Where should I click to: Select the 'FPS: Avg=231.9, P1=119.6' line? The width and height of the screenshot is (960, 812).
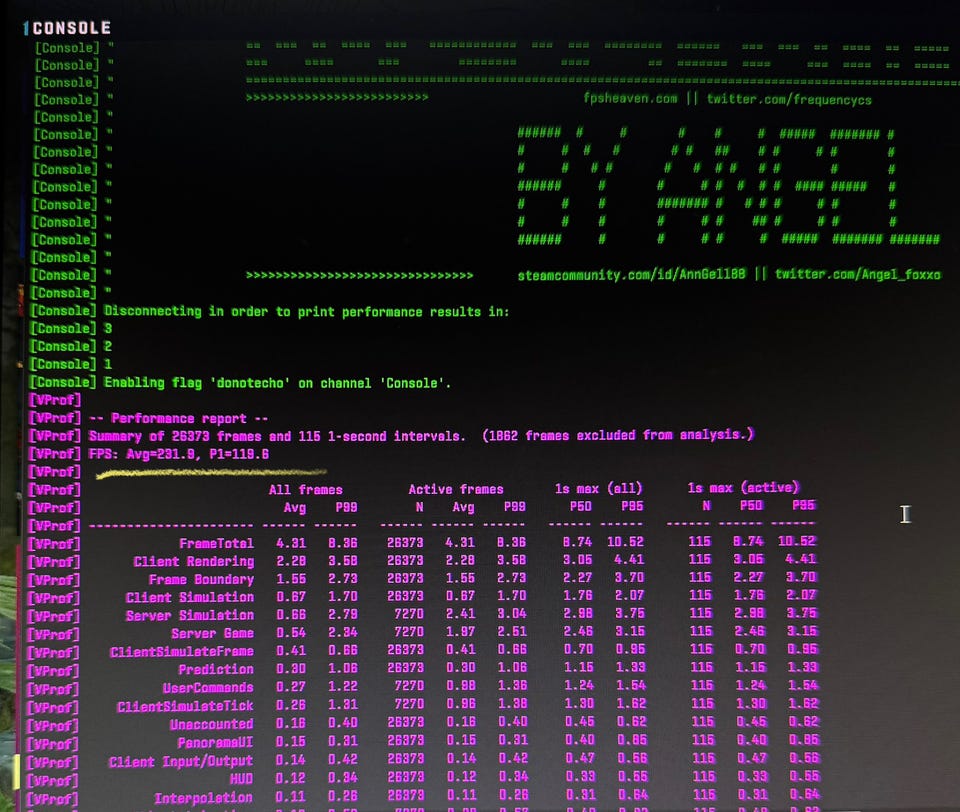pyautogui.click(x=179, y=454)
